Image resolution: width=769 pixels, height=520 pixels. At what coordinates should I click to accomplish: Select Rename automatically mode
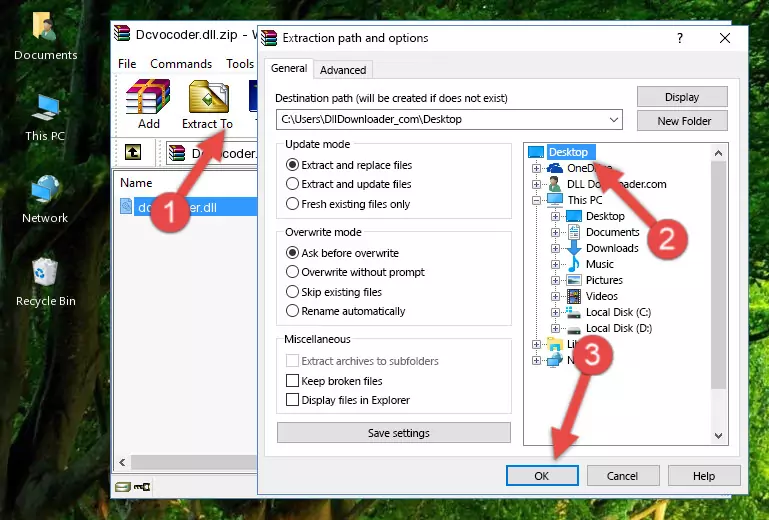[x=346, y=311]
